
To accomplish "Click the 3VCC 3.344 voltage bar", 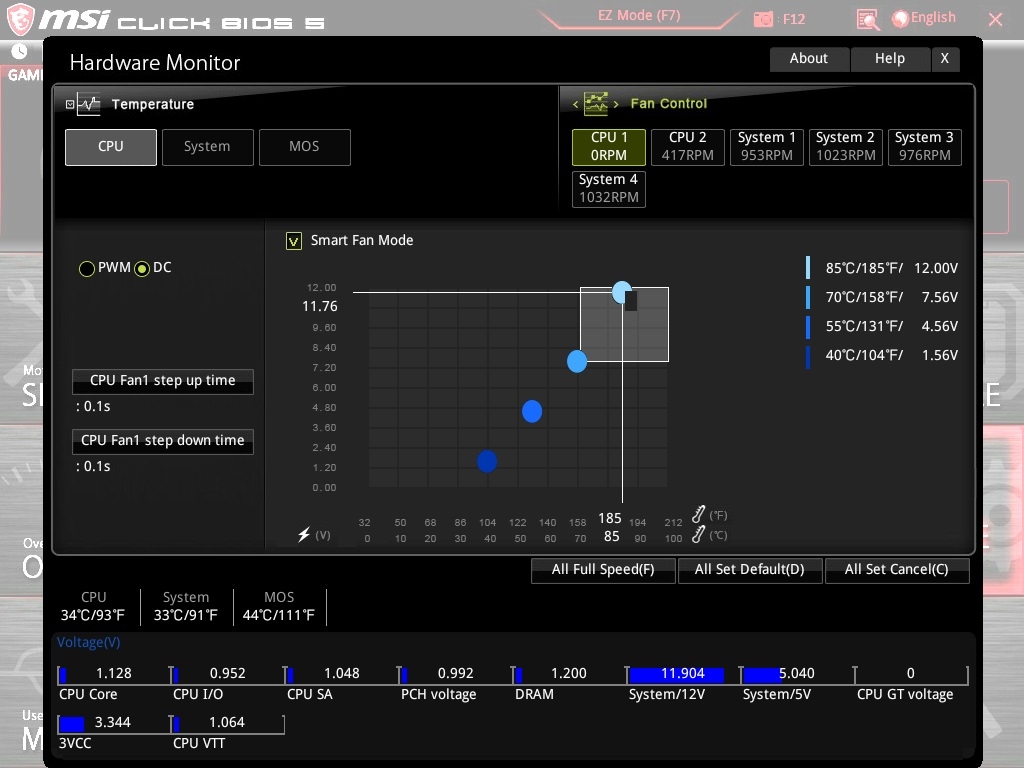I will pyautogui.click(x=114, y=724).
